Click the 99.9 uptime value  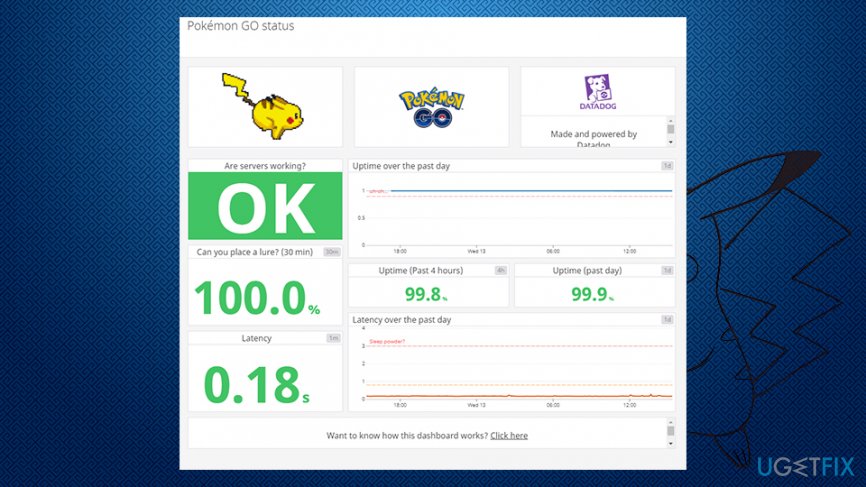tap(592, 294)
